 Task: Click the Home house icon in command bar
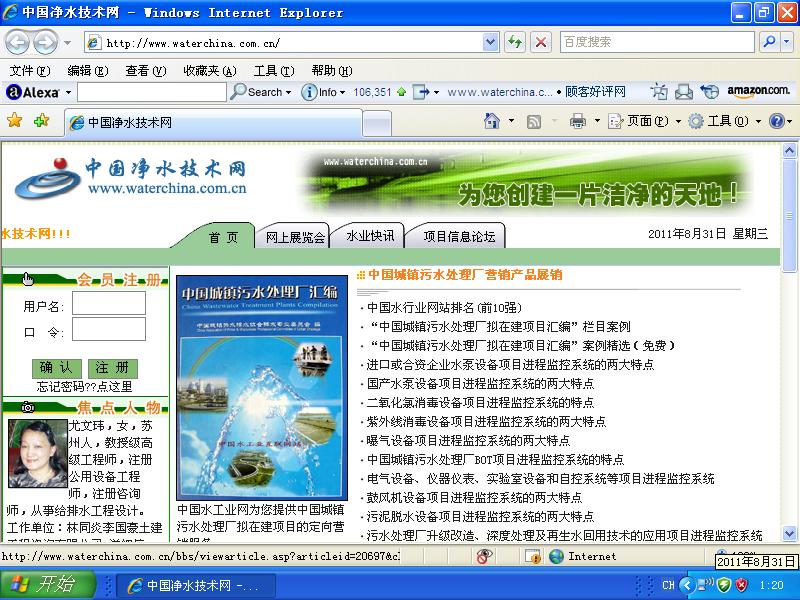pos(492,121)
